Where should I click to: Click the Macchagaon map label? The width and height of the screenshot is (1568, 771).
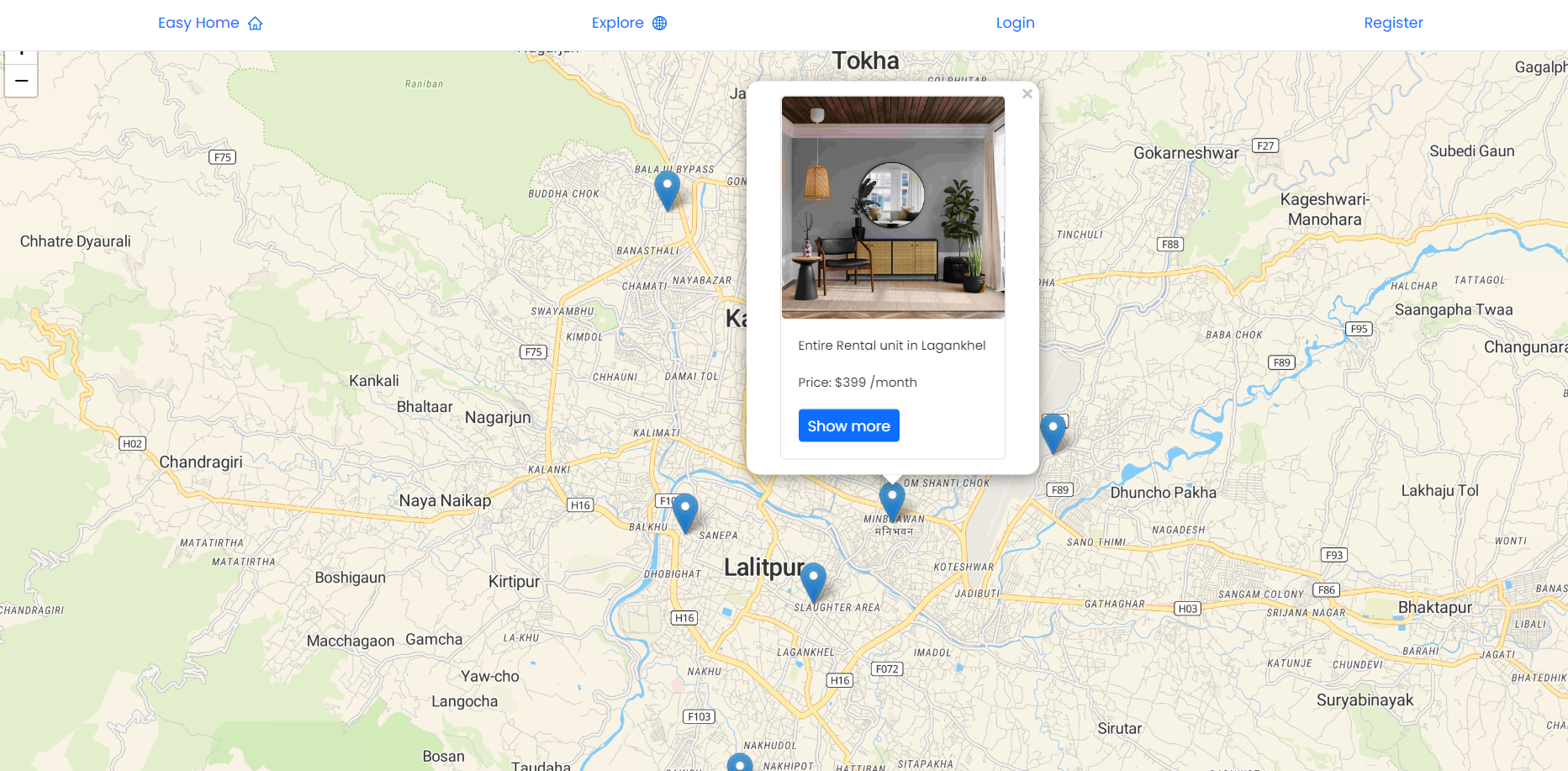pos(351,642)
